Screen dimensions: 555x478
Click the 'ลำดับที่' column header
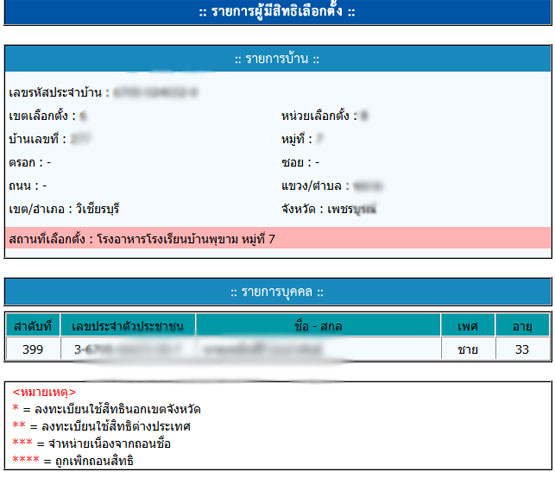(33, 325)
